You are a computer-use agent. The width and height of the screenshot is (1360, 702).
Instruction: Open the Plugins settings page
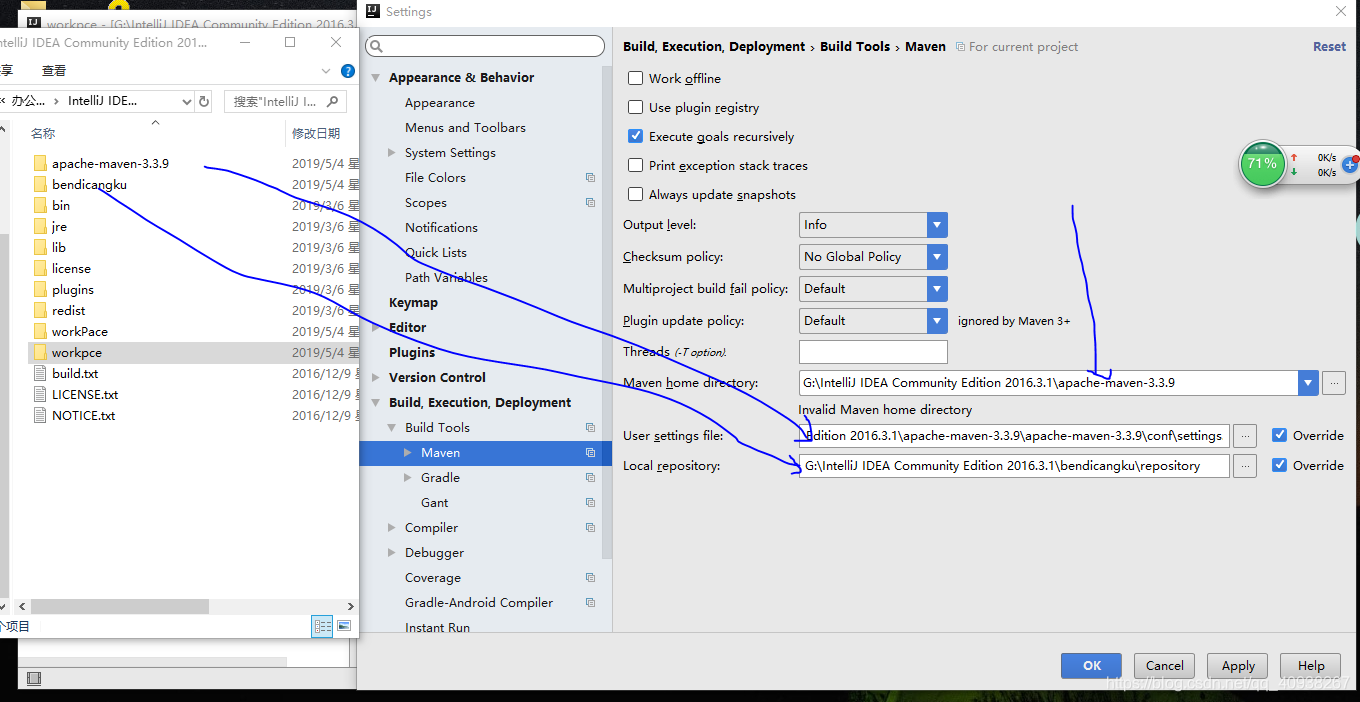412,353
